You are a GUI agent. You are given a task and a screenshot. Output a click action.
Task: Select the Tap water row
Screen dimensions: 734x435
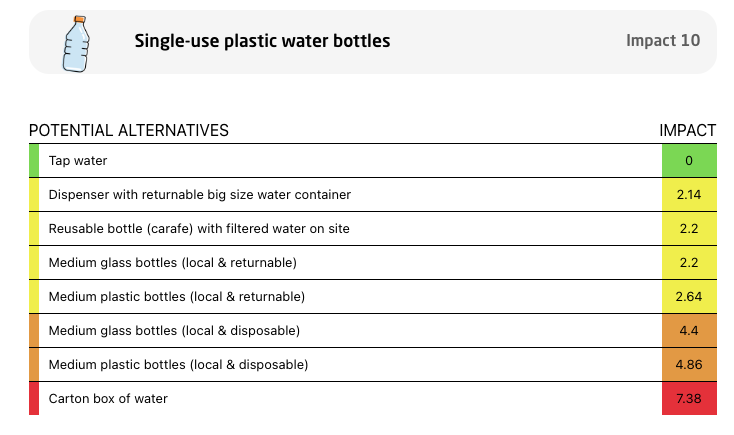(x=373, y=161)
